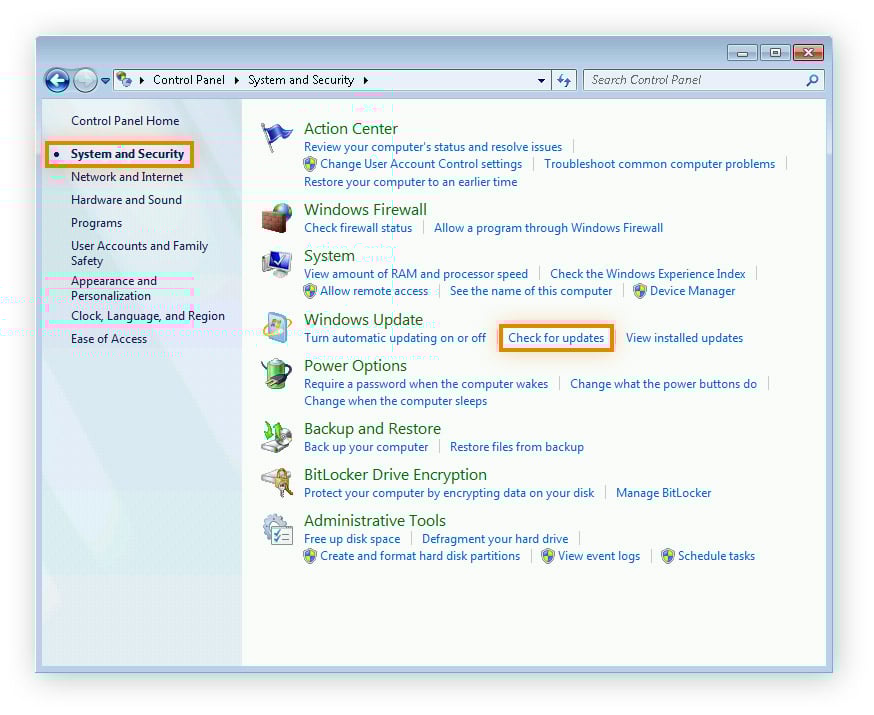Open the recent pages dropdown arrow
Image resolution: width=874 pixels, height=715 pixels.
tap(106, 80)
